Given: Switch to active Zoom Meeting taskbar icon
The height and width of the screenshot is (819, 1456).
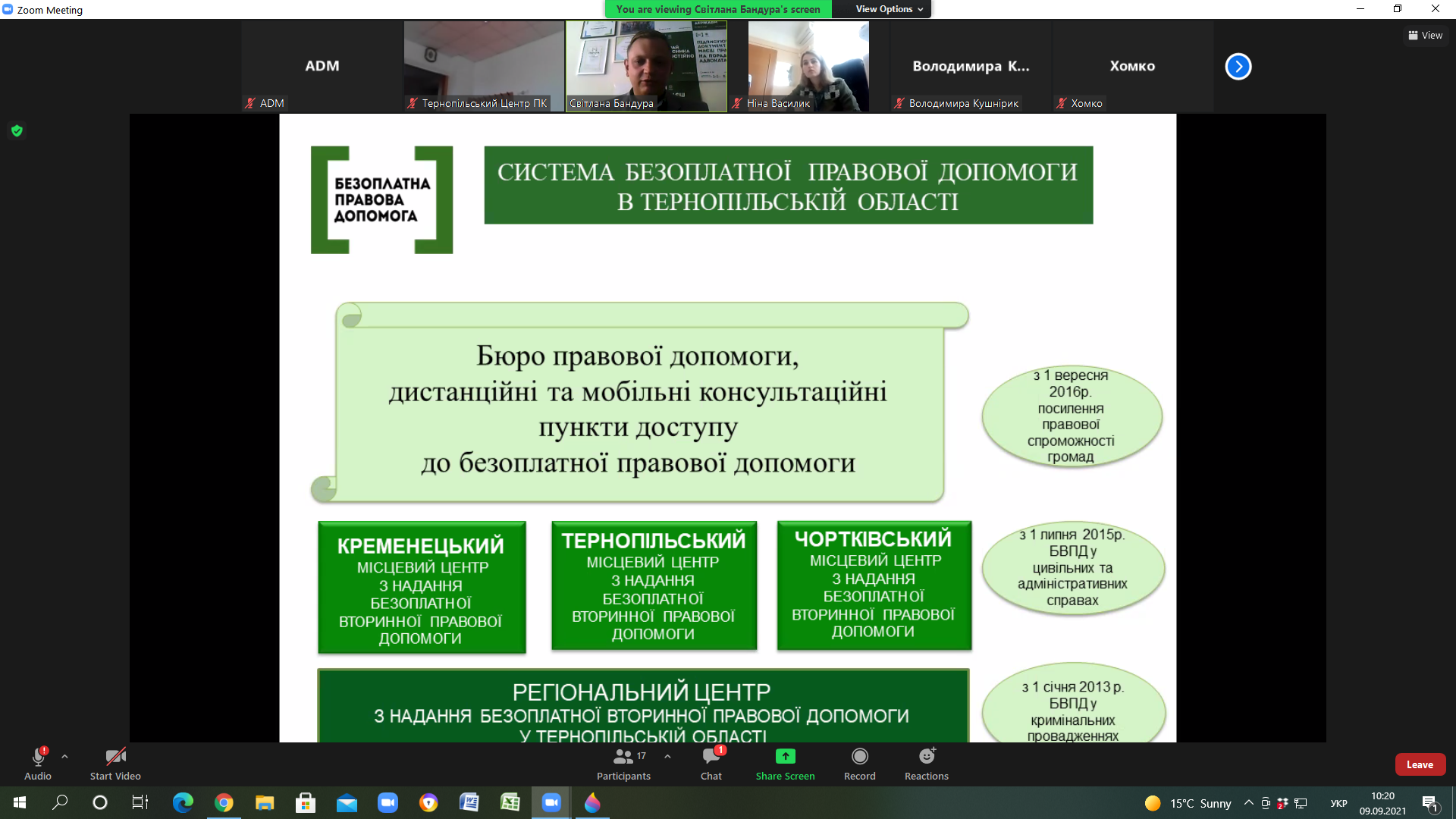Looking at the screenshot, I should click(x=551, y=802).
